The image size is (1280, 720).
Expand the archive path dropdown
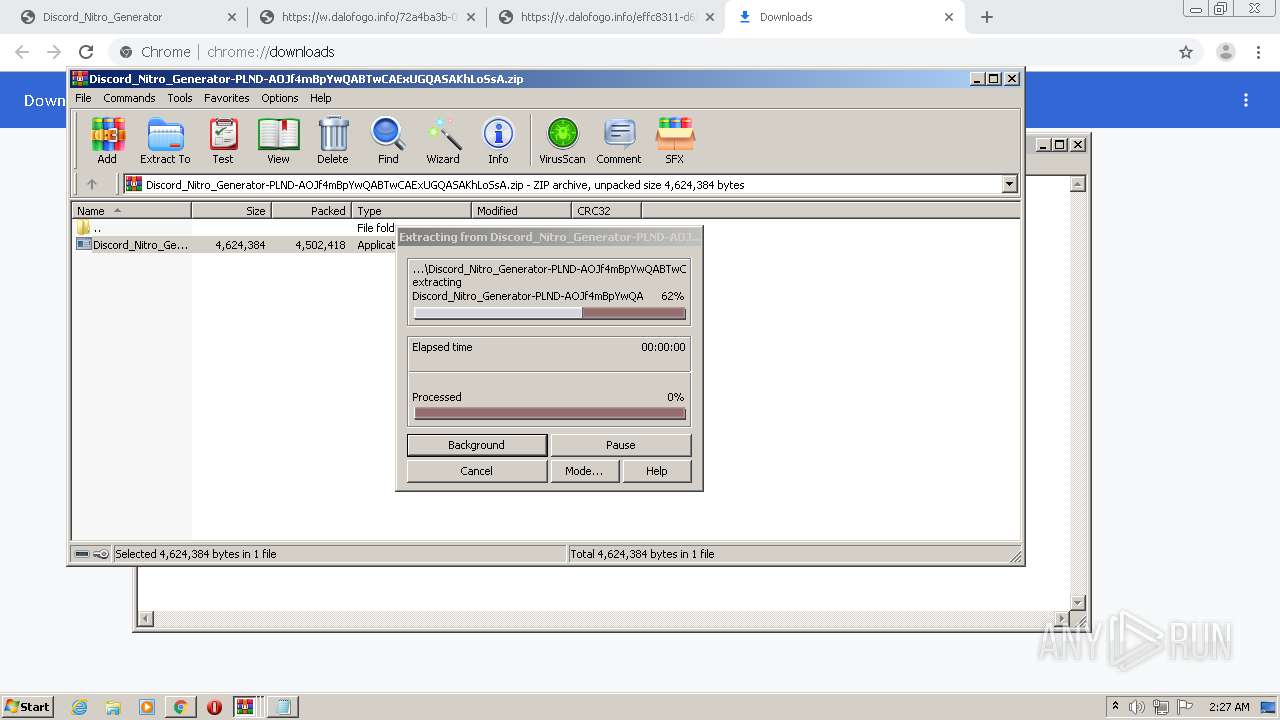[1009, 184]
